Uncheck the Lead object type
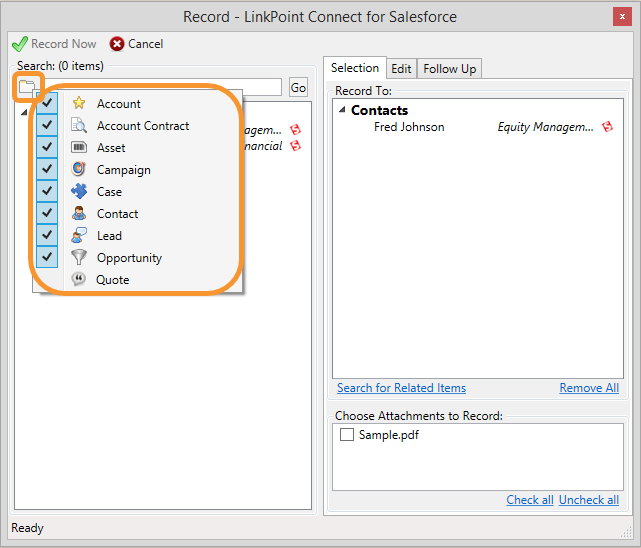Image resolution: width=641 pixels, height=548 pixels. click(x=47, y=235)
